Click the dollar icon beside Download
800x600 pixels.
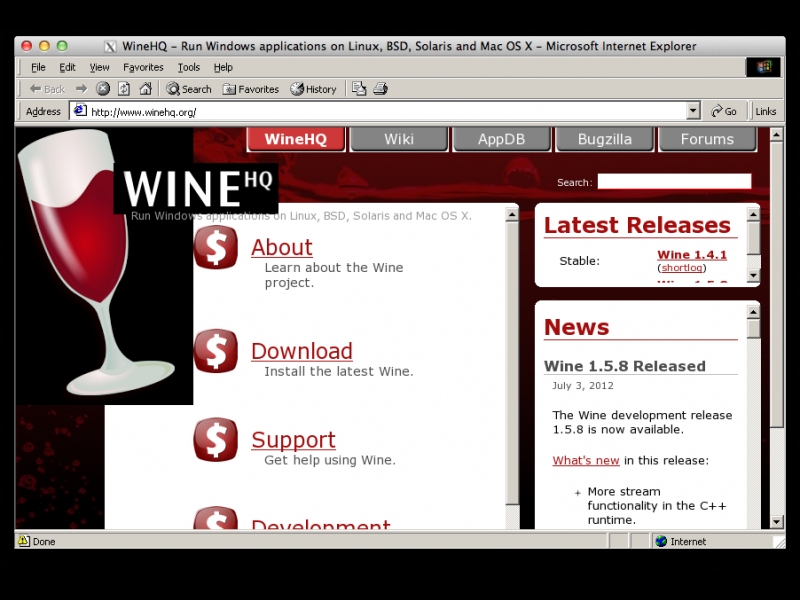pos(216,351)
